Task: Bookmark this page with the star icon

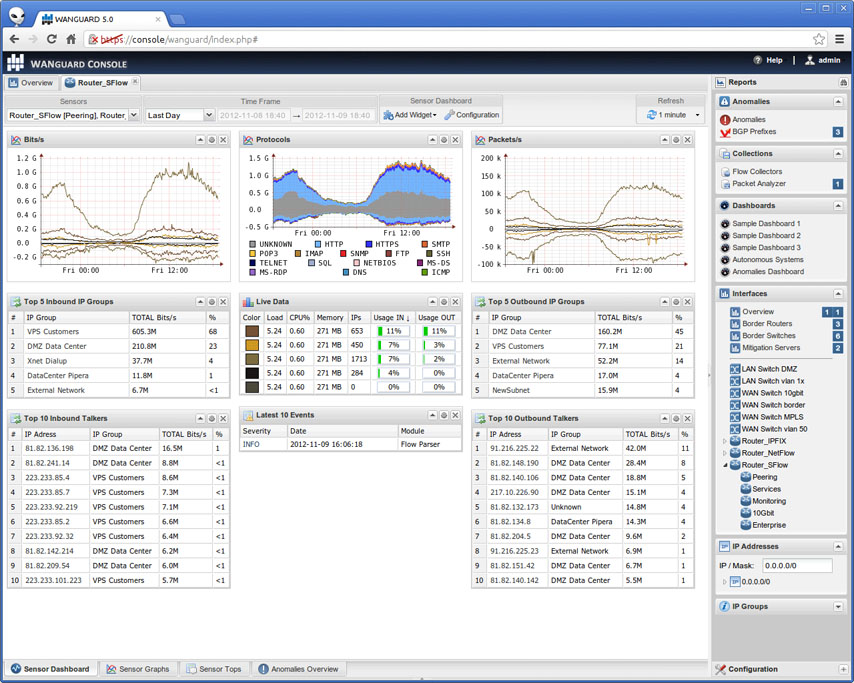Action: [x=819, y=39]
